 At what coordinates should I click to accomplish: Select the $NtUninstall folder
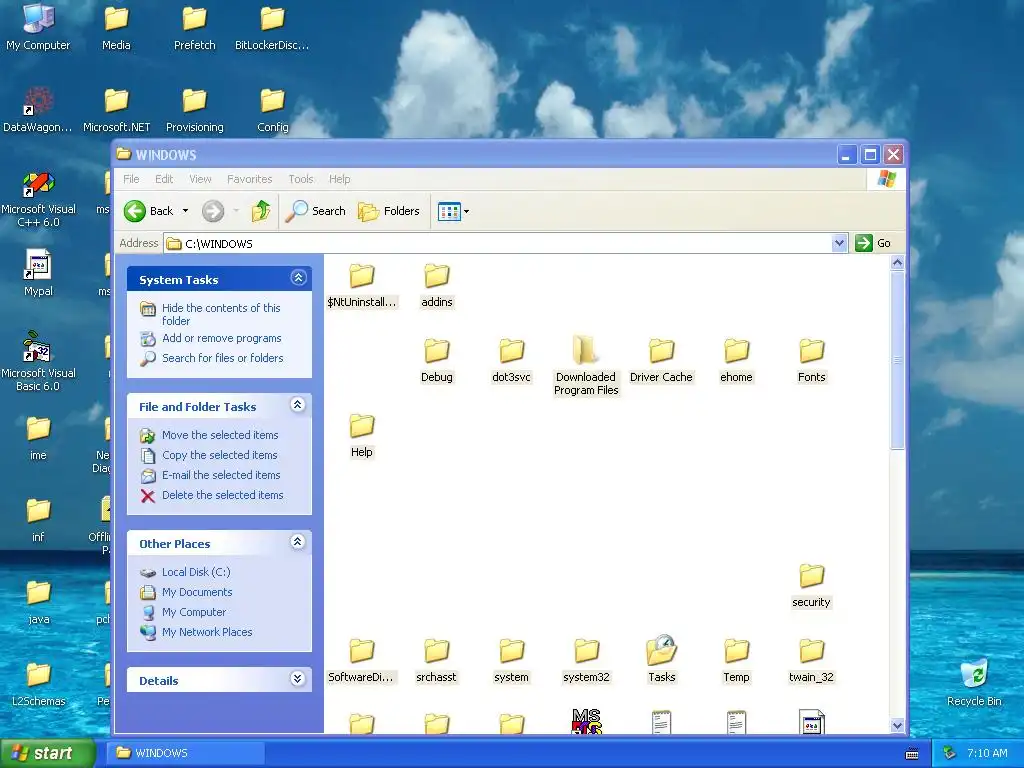[x=361, y=285]
